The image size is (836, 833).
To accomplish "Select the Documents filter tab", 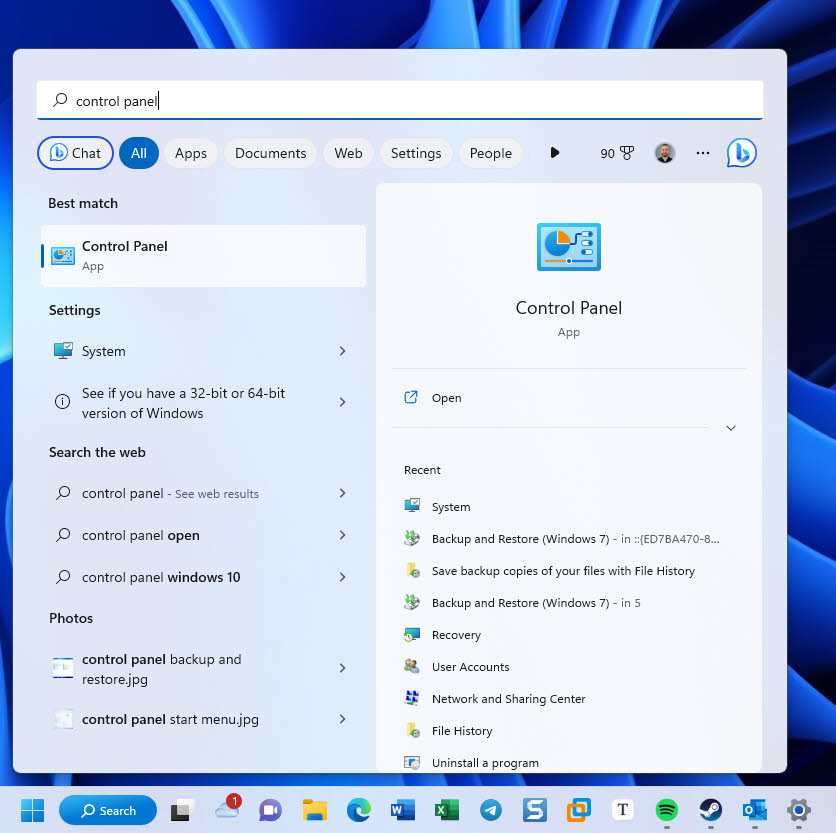I will pyautogui.click(x=270, y=153).
